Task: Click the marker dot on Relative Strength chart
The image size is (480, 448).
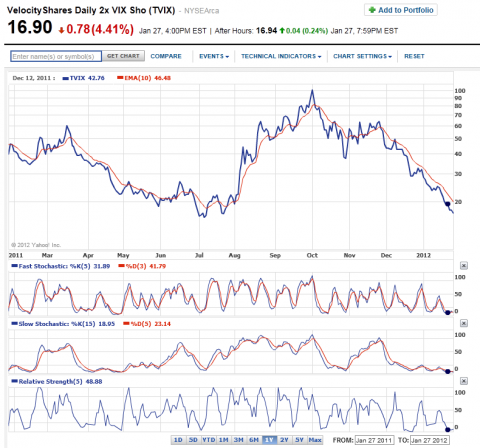Action: pyautogui.click(x=448, y=429)
